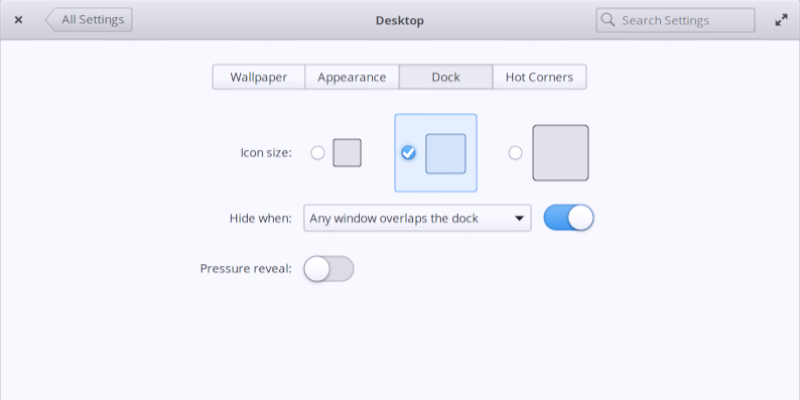Select the small icon size radio button

pos(318,153)
